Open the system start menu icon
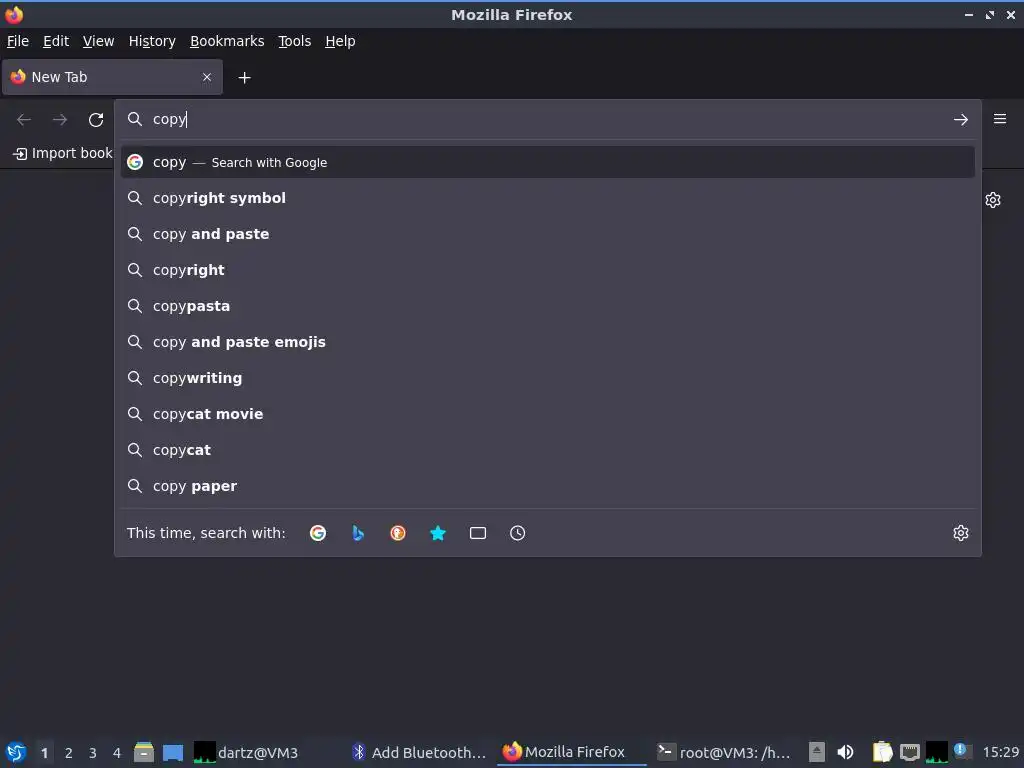This screenshot has height=768, width=1024. (x=16, y=752)
